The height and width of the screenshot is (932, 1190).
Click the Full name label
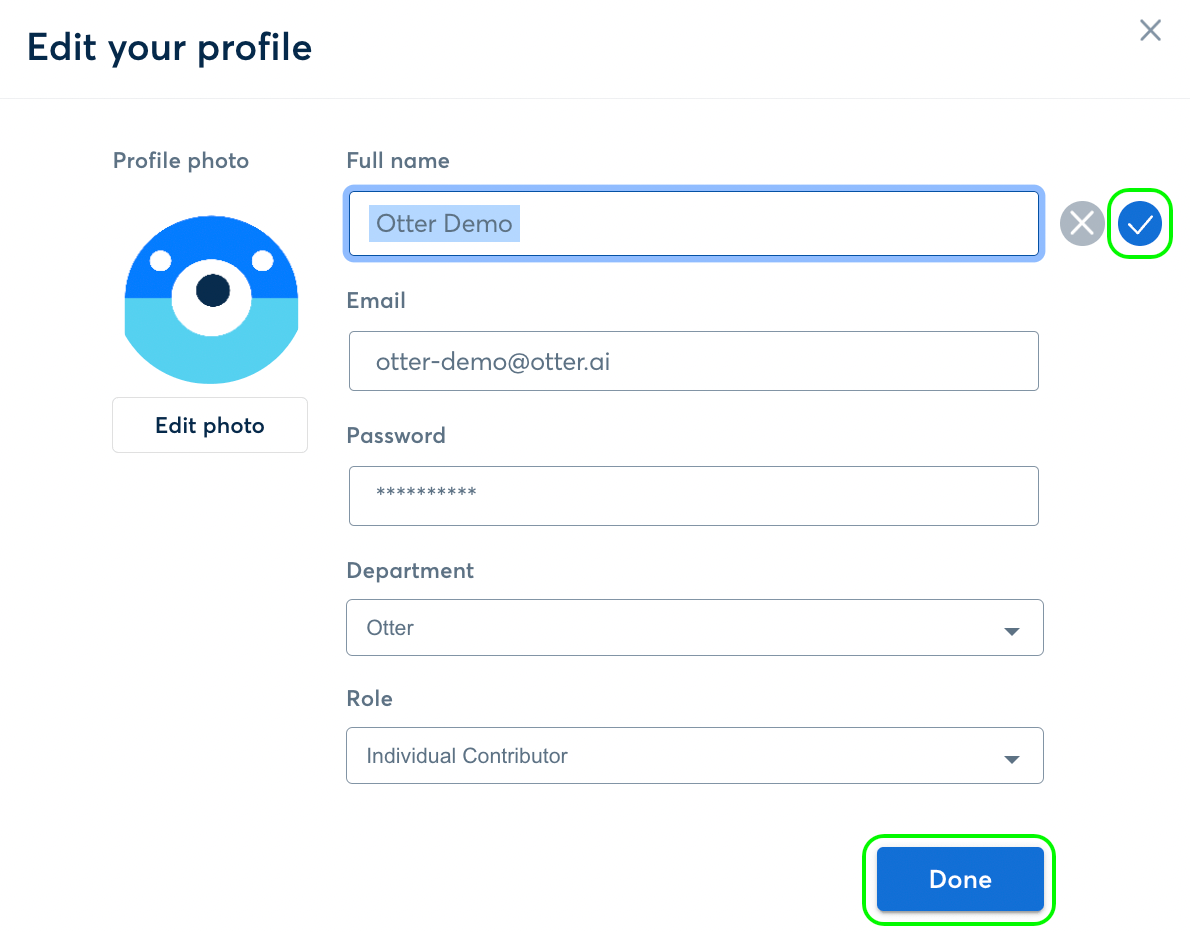pos(398,161)
